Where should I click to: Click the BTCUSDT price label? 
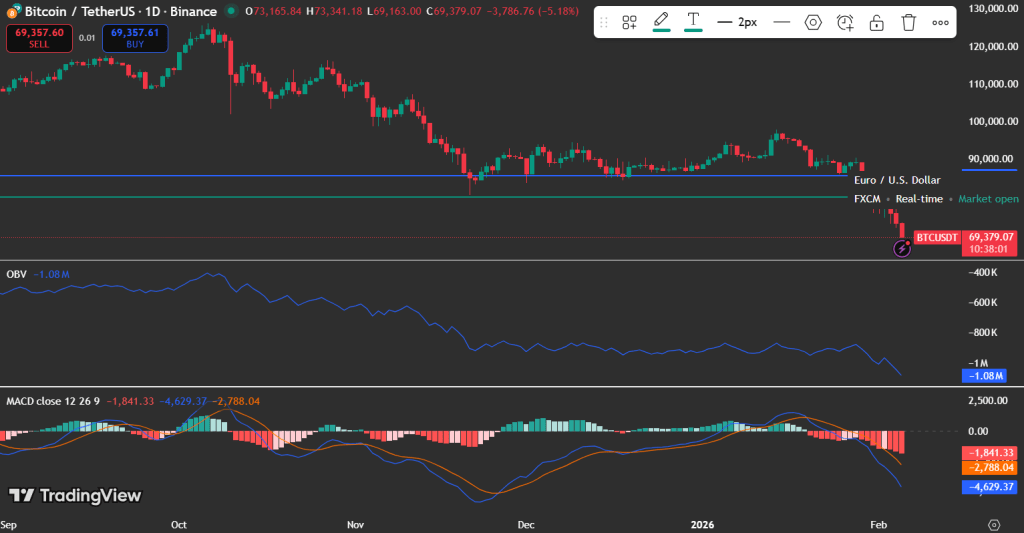(936, 237)
